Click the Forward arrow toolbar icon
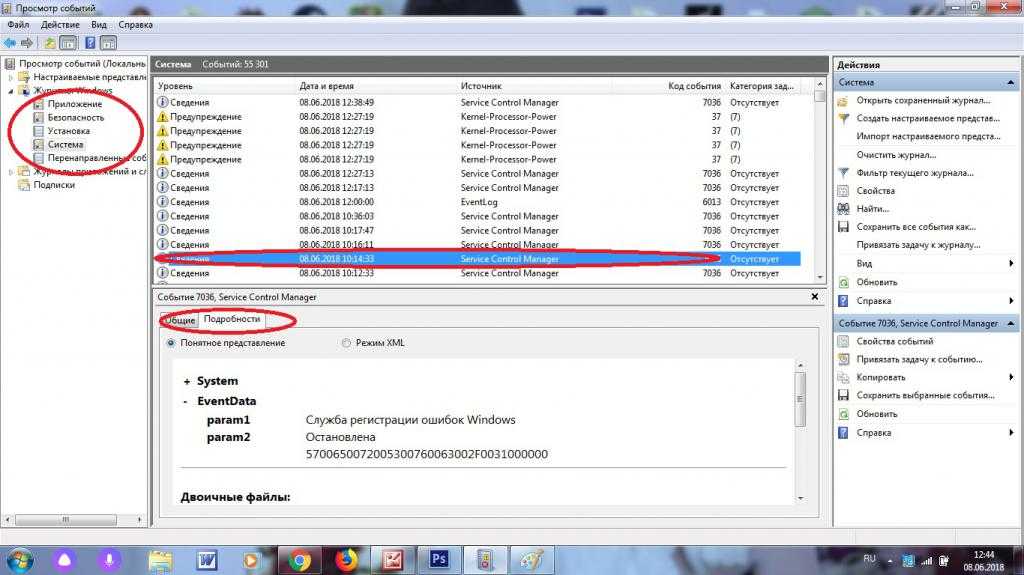The width and height of the screenshot is (1024, 575). 27,43
